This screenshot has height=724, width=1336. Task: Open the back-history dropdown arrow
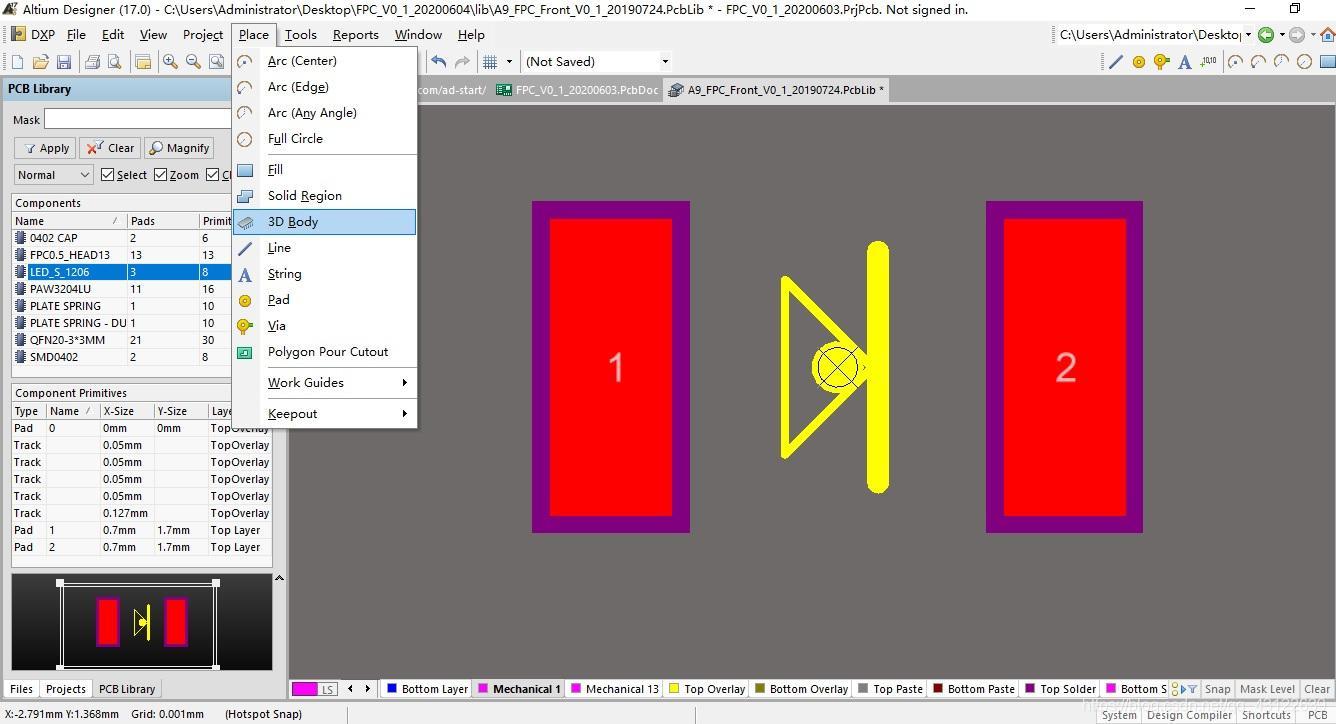coord(1282,35)
